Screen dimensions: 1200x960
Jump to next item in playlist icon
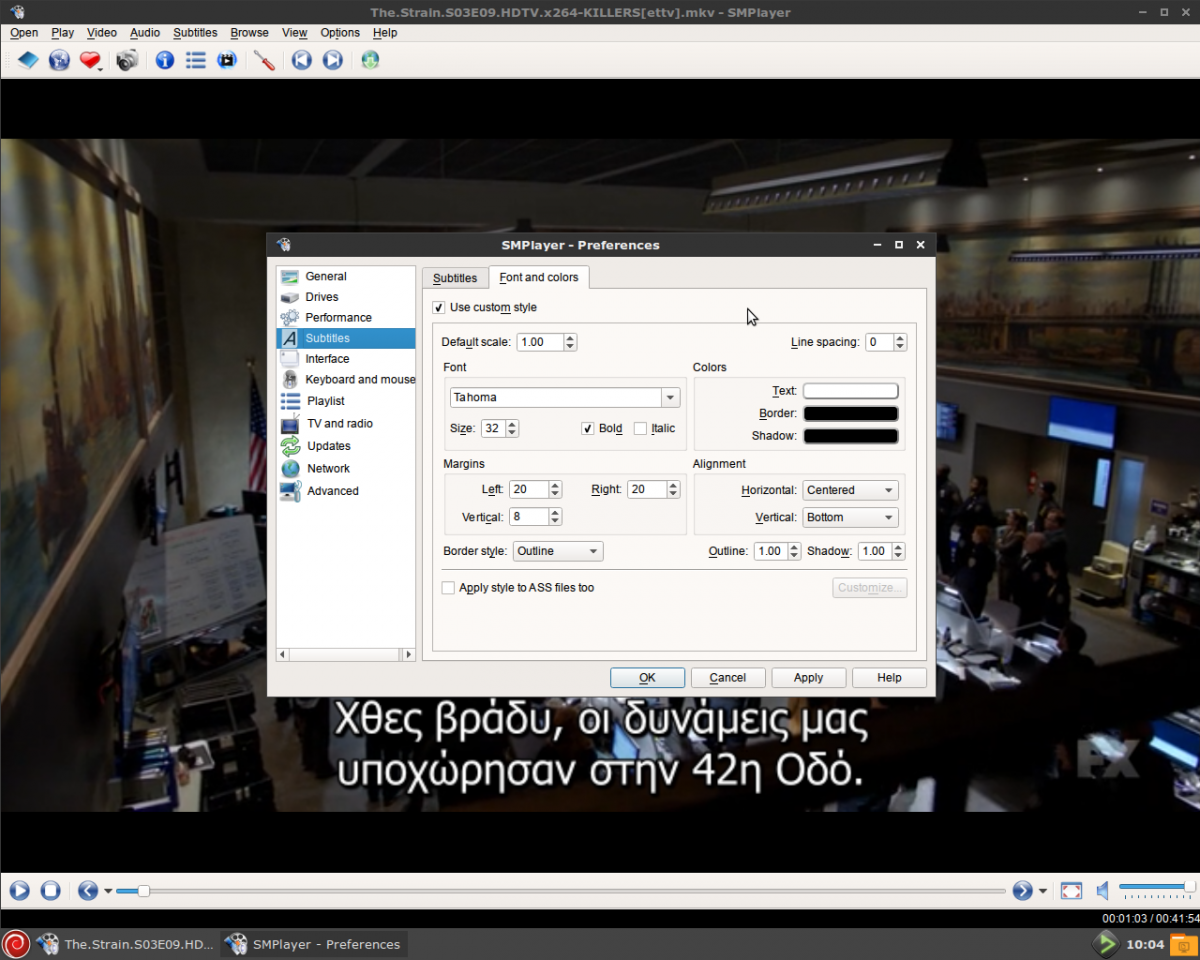pyautogui.click(x=333, y=61)
